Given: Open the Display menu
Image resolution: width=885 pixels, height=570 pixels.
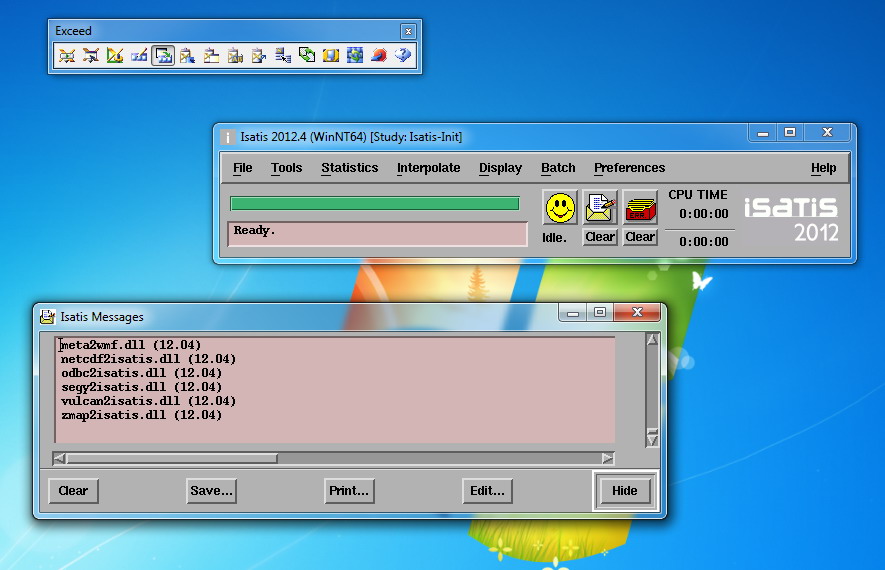Looking at the screenshot, I should tap(501, 168).
